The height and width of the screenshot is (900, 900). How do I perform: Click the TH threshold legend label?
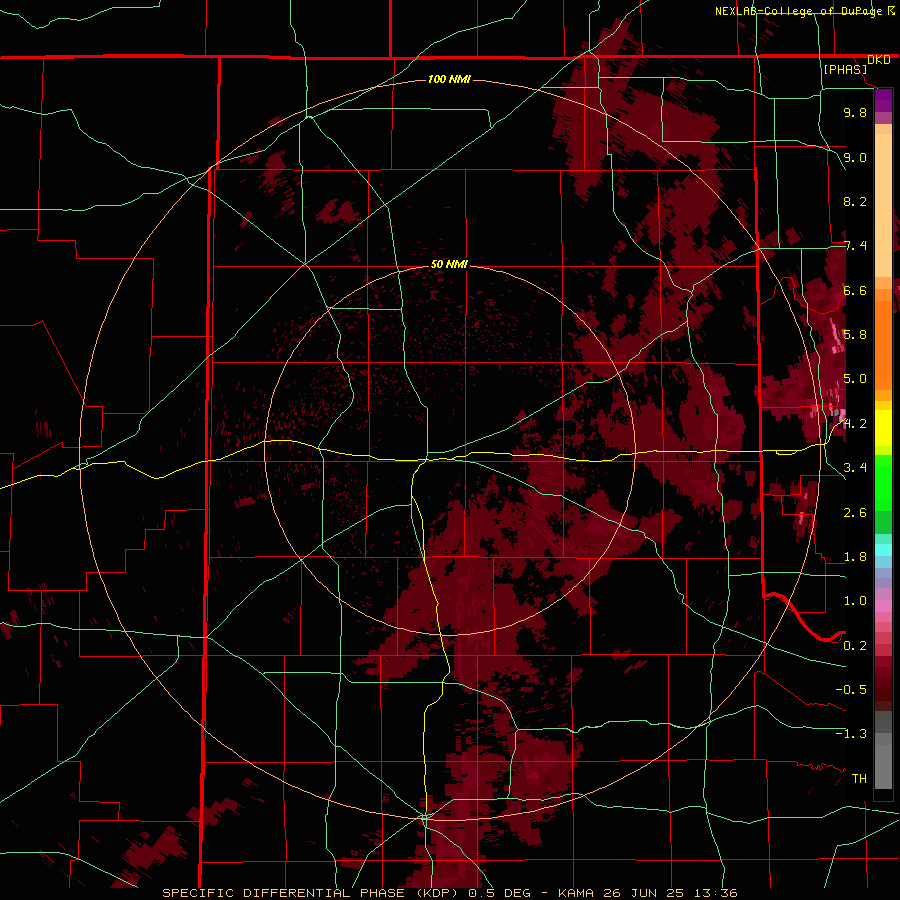tap(859, 779)
